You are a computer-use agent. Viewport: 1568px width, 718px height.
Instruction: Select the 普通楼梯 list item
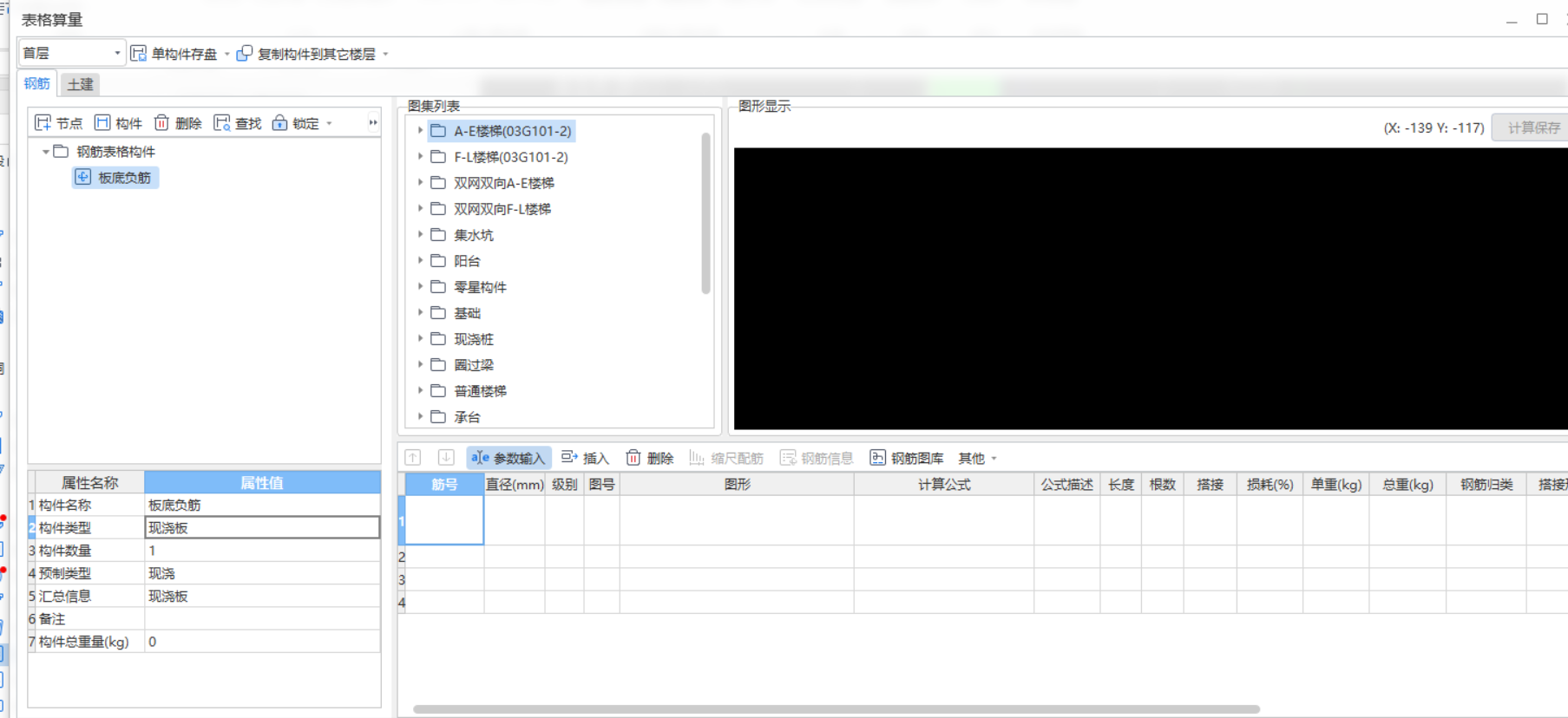480,391
